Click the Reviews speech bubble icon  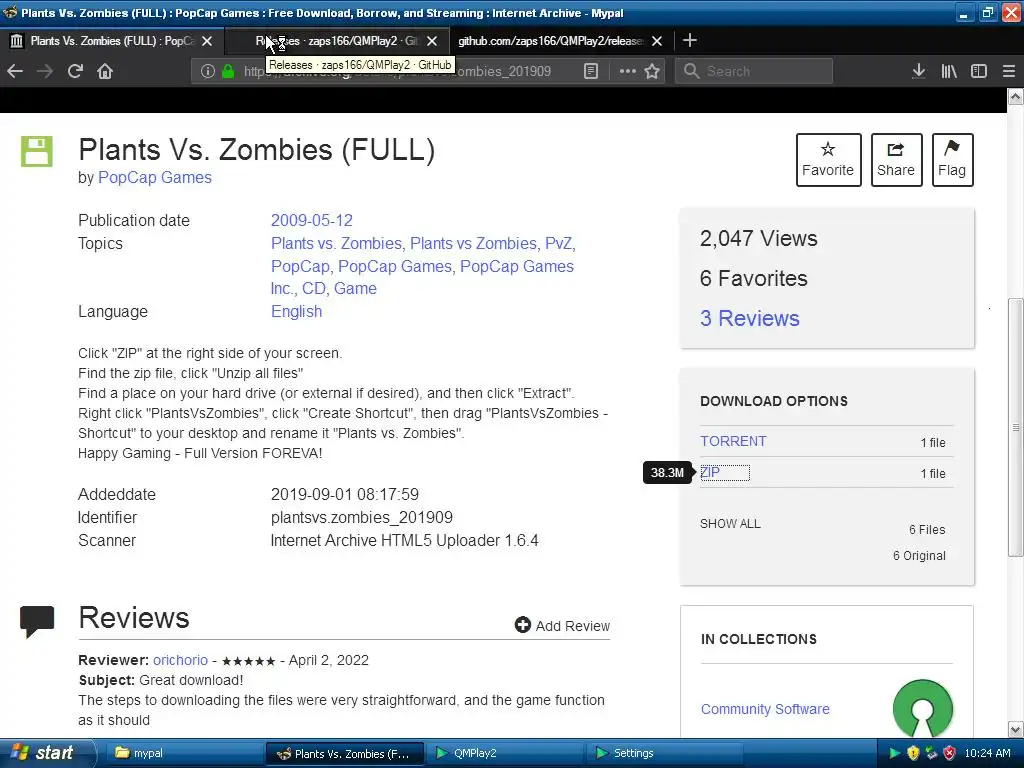37,621
